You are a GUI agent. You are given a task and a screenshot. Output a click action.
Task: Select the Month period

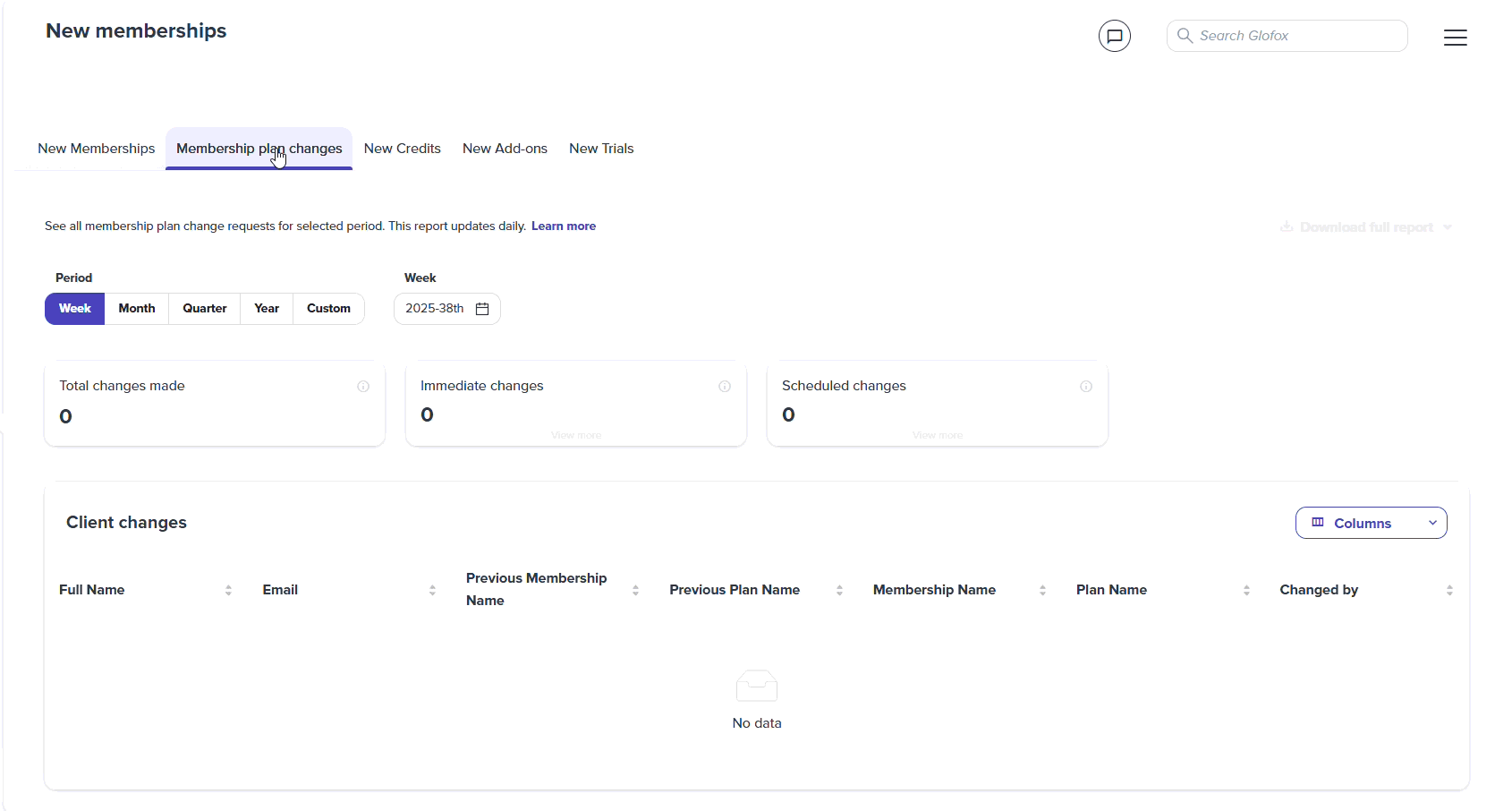pos(137,309)
